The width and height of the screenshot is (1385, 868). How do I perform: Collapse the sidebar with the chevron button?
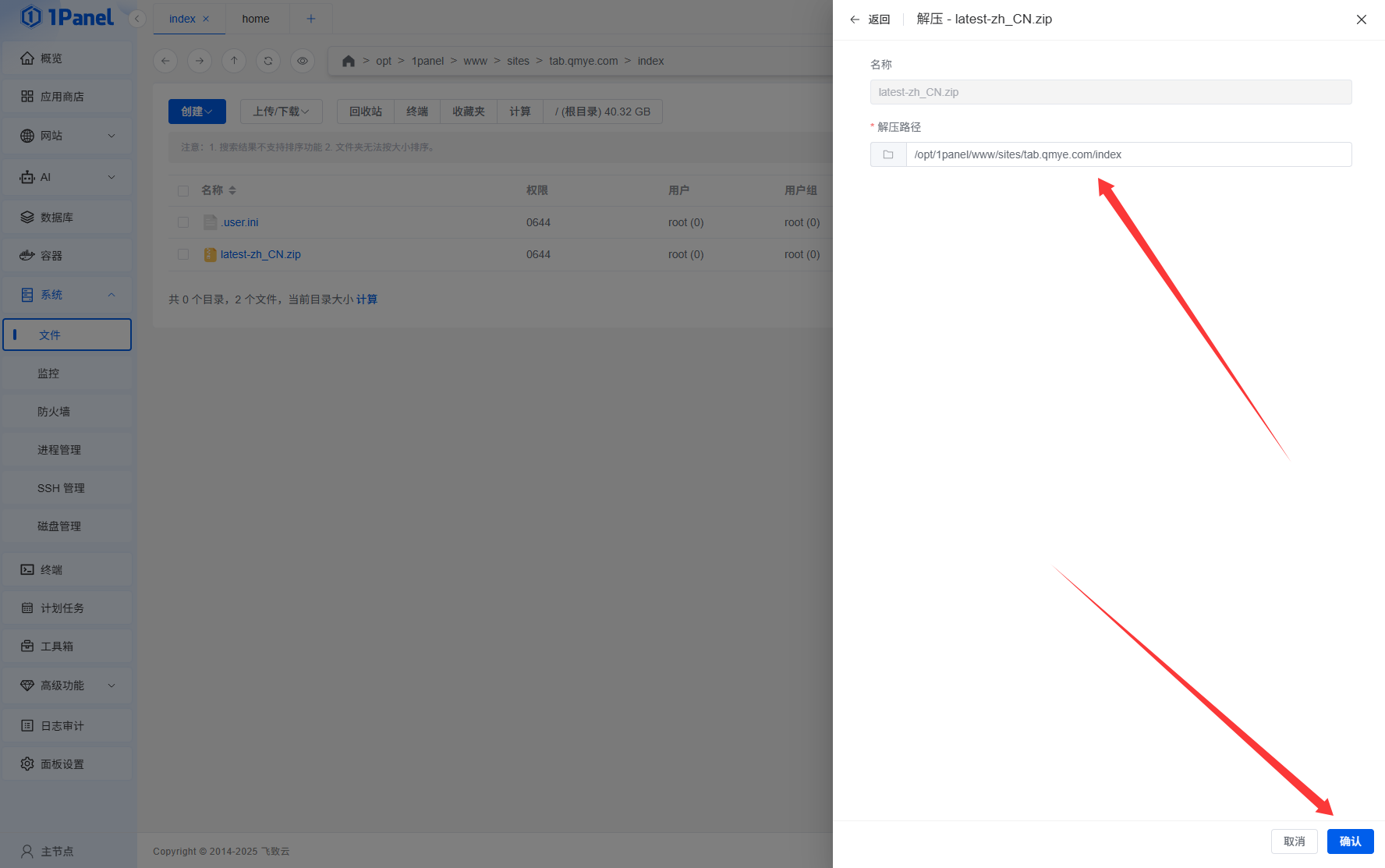137,19
